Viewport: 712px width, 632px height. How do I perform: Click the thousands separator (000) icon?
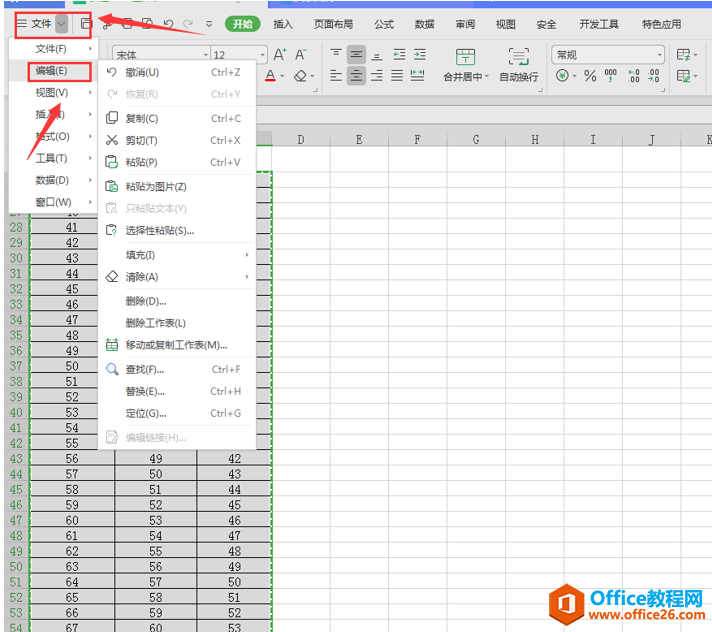610,76
